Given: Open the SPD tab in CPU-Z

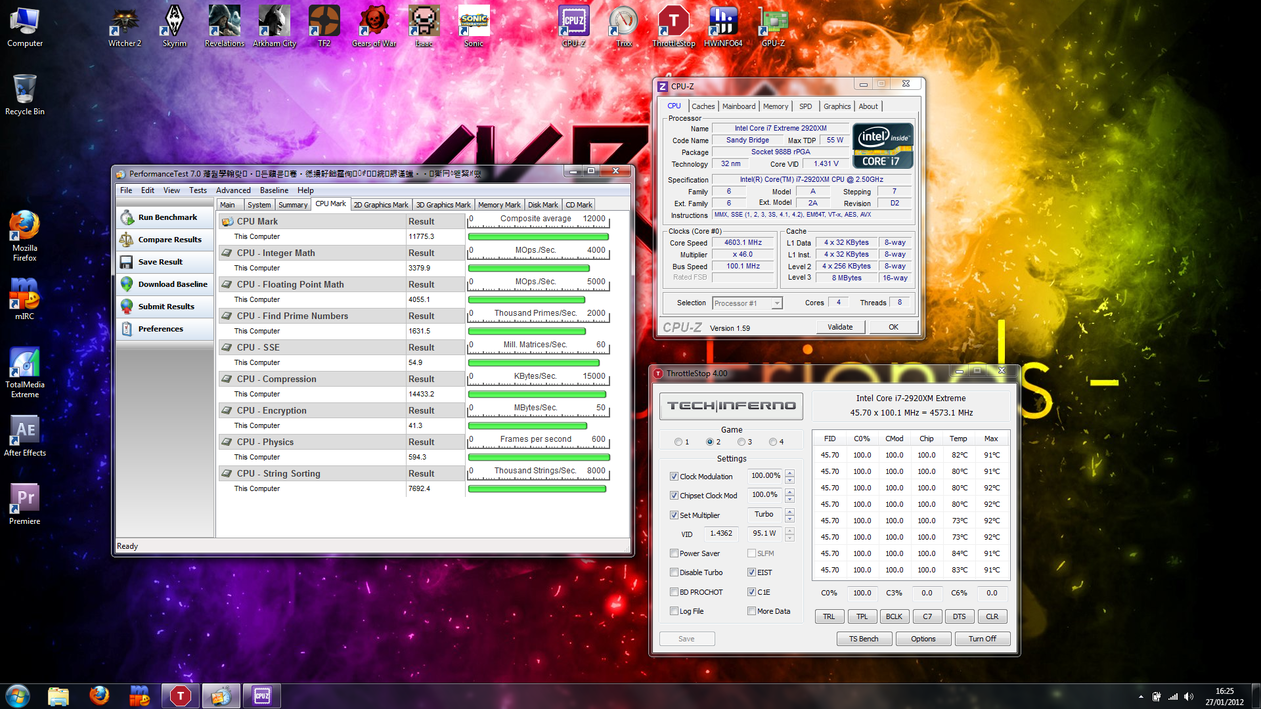Looking at the screenshot, I should (805, 106).
